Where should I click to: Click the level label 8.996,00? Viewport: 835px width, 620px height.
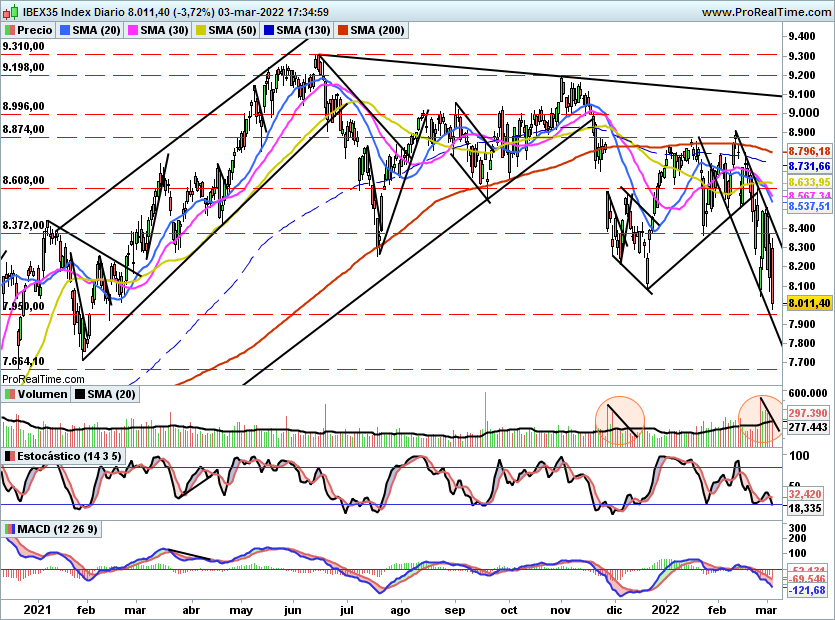point(23,107)
